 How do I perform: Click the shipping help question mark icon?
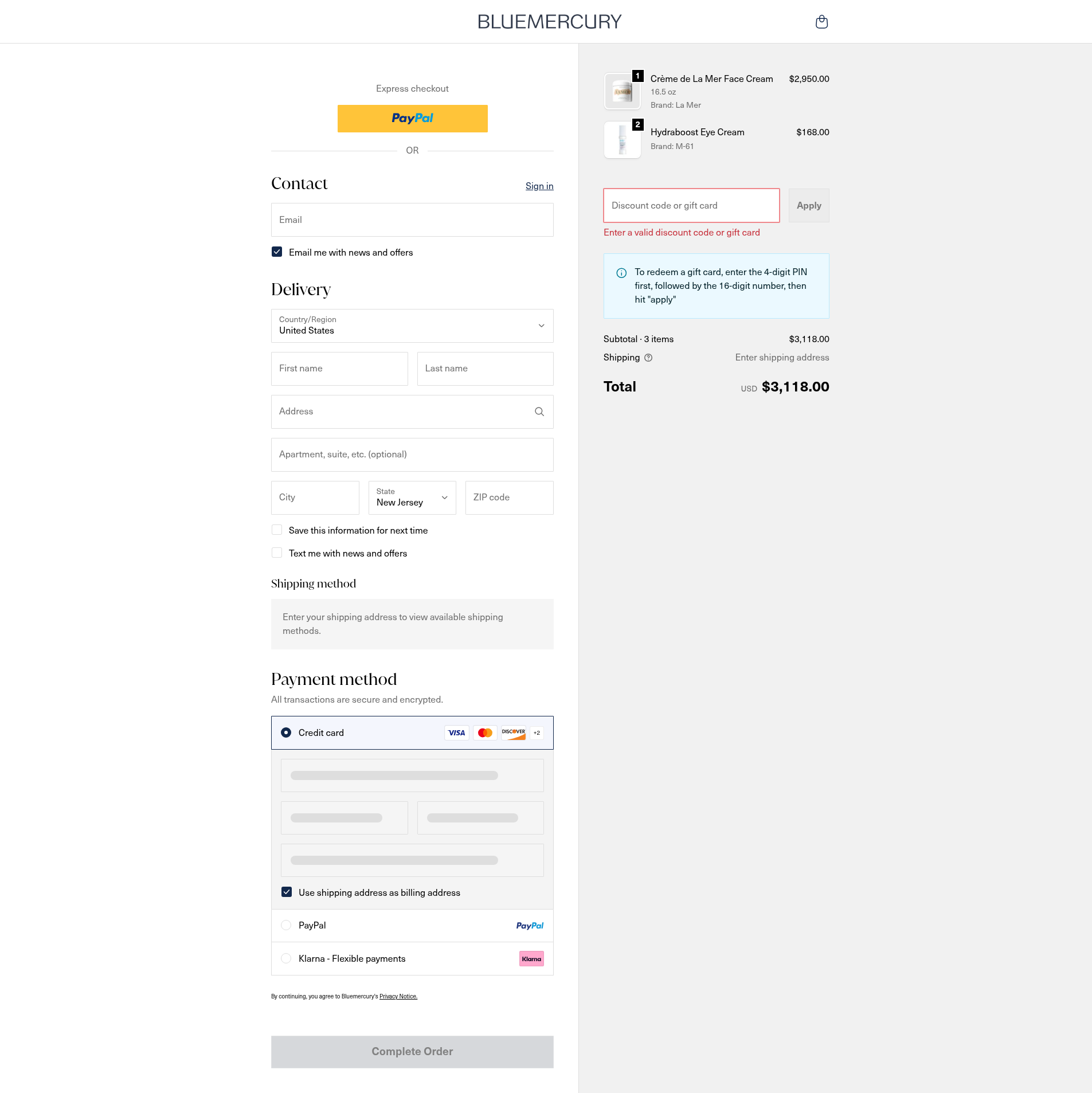pos(648,358)
